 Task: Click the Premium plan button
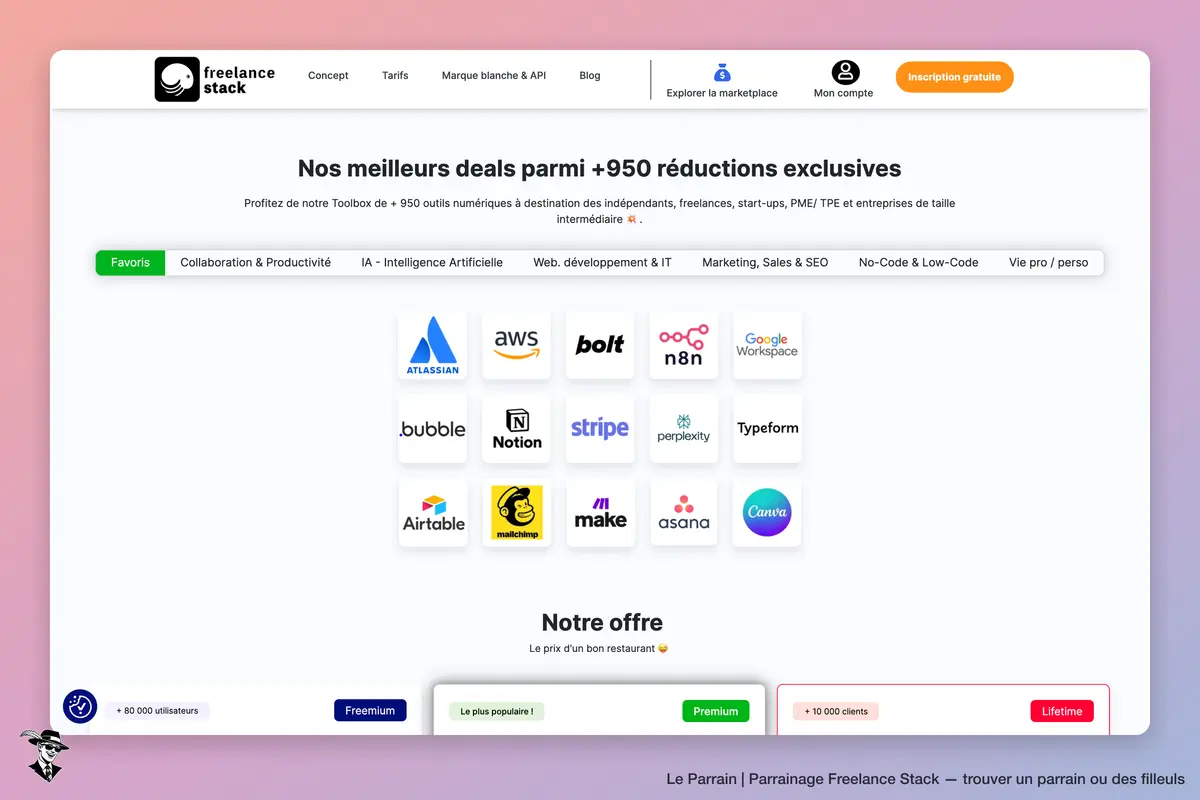[x=716, y=712]
